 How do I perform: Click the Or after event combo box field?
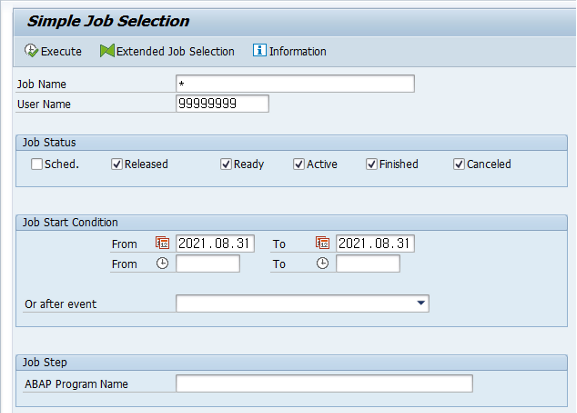(302, 303)
